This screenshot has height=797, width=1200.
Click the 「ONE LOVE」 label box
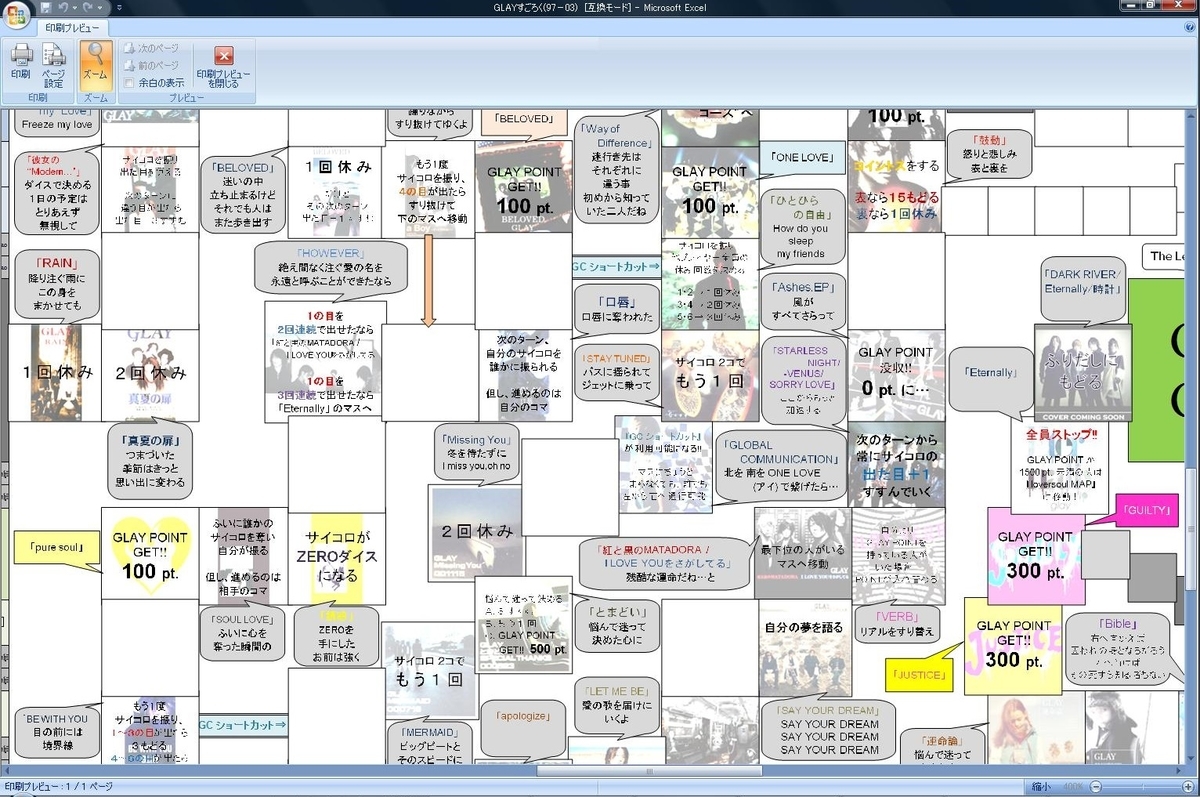(x=802, y=156)
